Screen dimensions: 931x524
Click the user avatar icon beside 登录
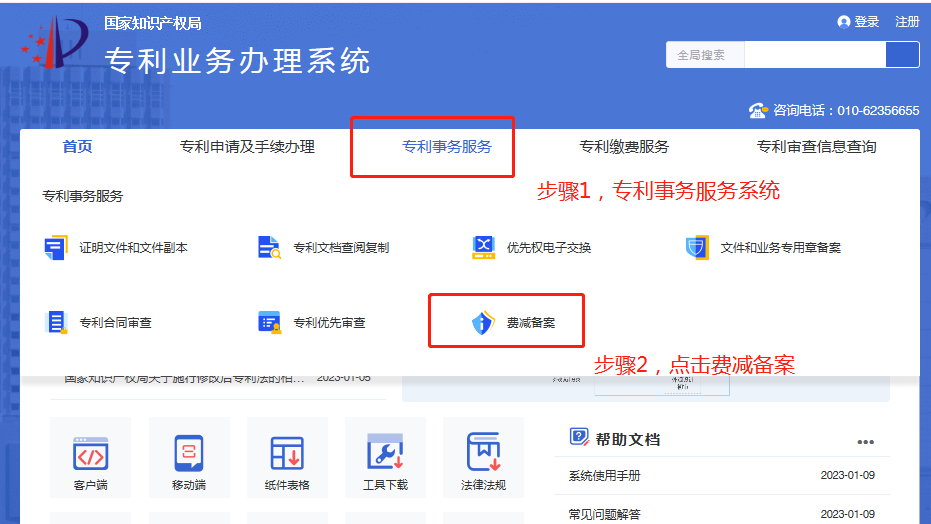[844, 22]
